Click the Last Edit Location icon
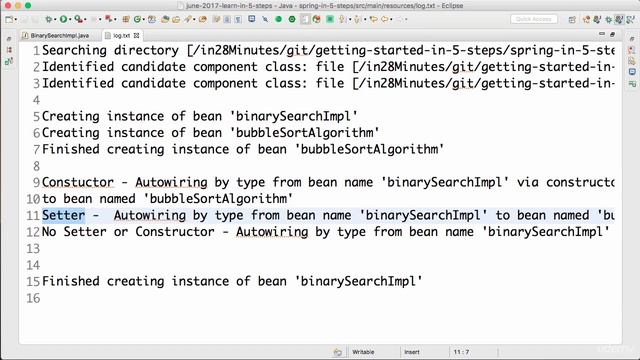 (x=373, y=19)
